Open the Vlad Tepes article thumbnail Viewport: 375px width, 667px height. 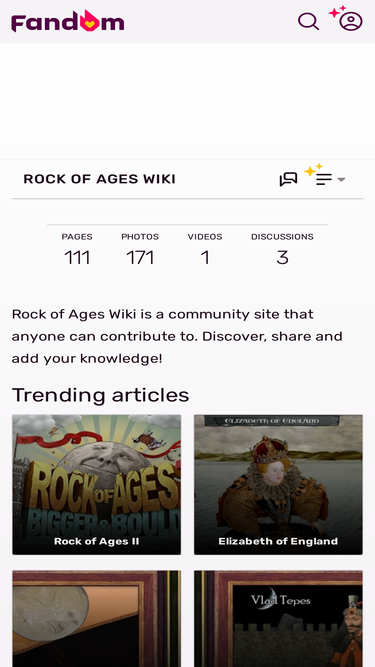pos(278,619)
